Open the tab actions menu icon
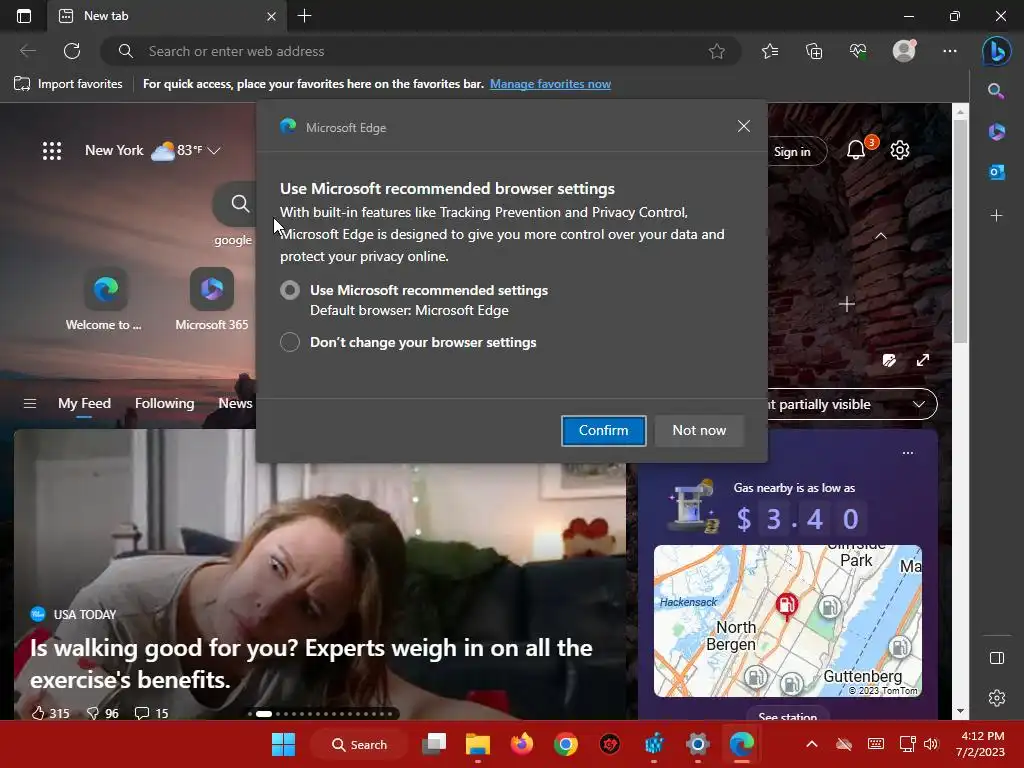The width and height of the screenshot is (1024, 768). click(x=24, y=16)
